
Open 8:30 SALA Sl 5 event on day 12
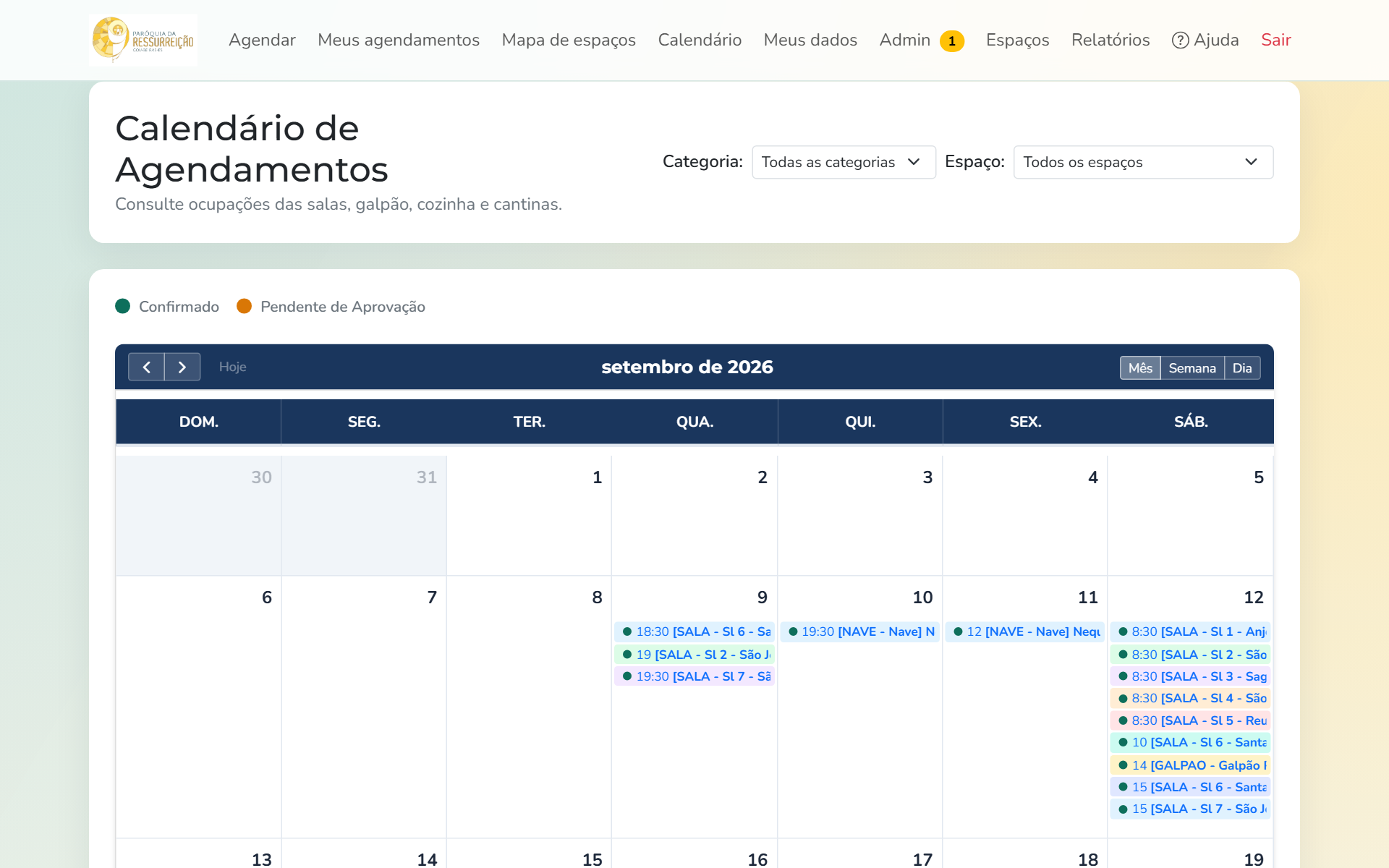pos(1191,720)
